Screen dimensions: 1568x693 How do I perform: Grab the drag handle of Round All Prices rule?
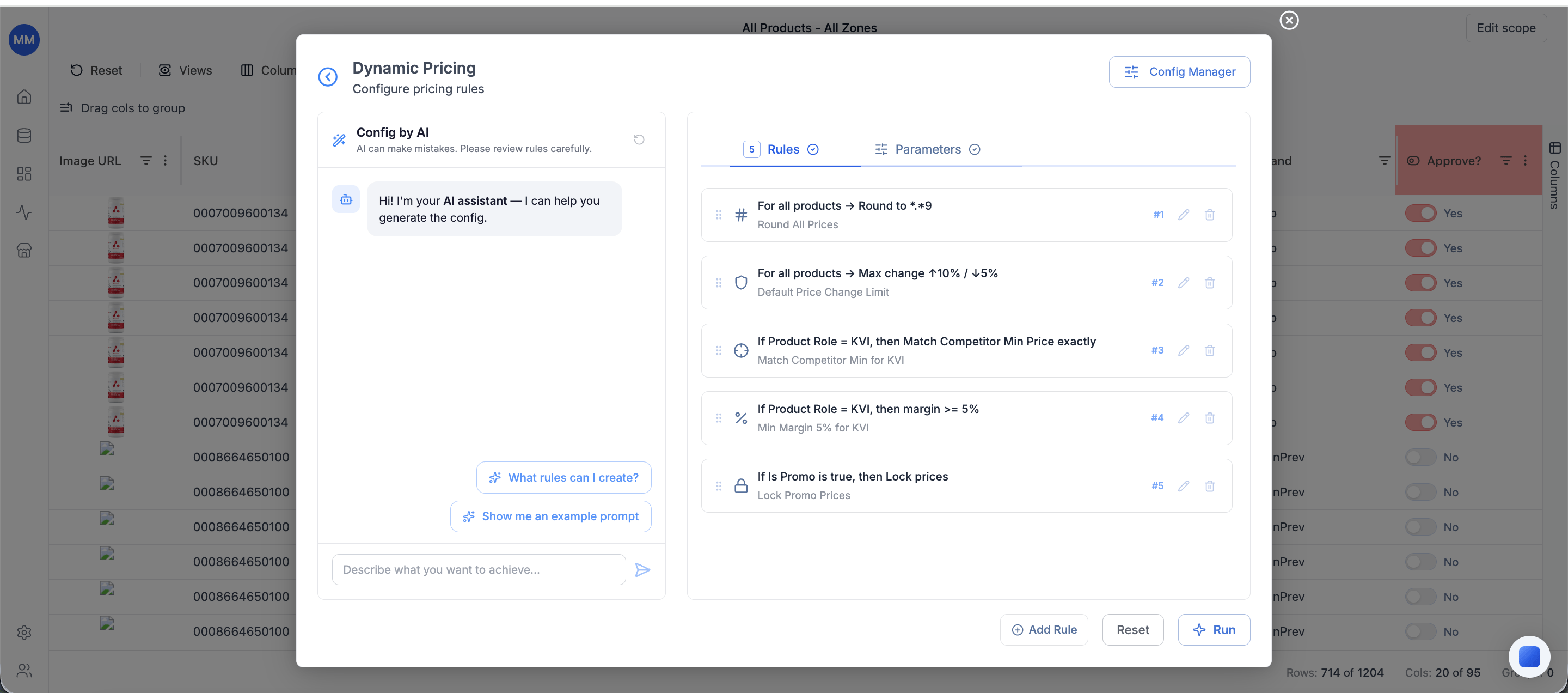[718, 214]
